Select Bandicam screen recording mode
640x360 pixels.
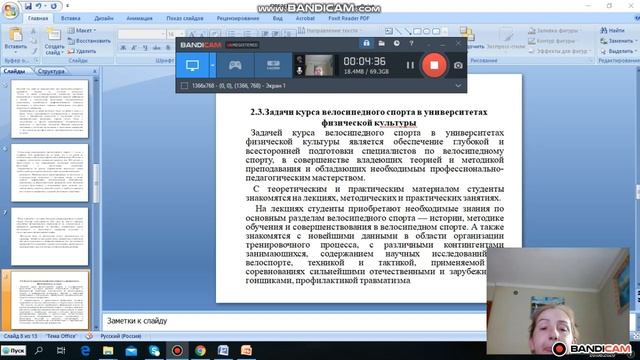coord(192,65)
